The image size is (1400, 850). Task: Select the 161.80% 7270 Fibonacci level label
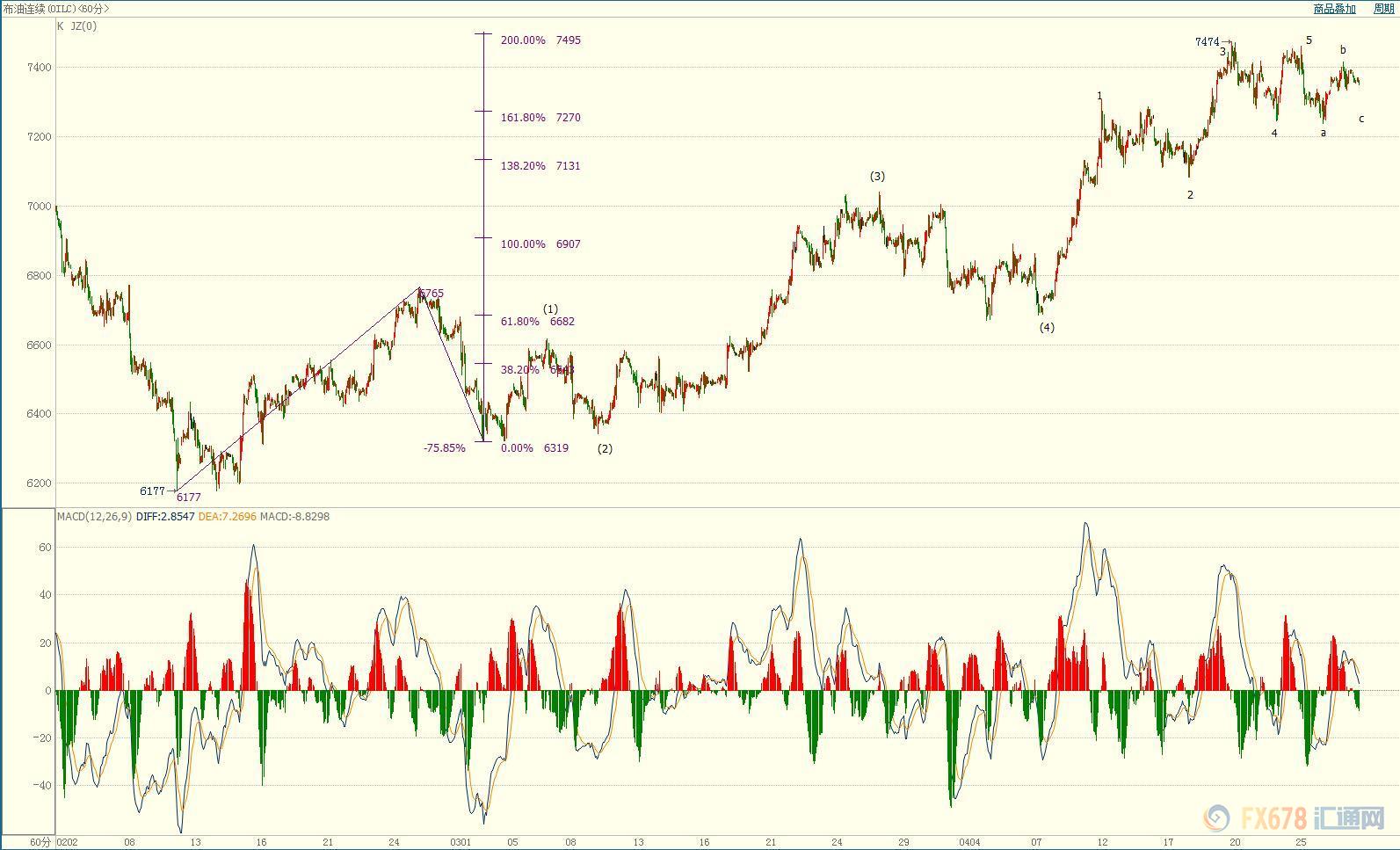[540, 118]
